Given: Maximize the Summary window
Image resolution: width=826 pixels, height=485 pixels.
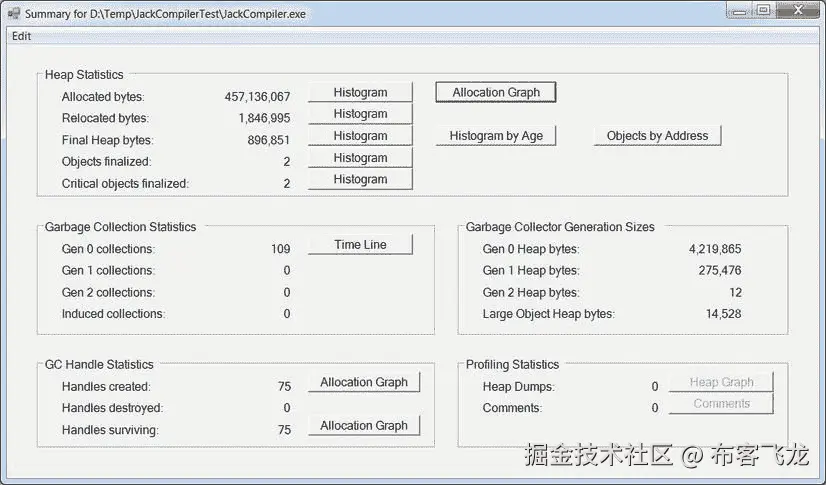Looking at the screenshot, I should tap(764, 11).
